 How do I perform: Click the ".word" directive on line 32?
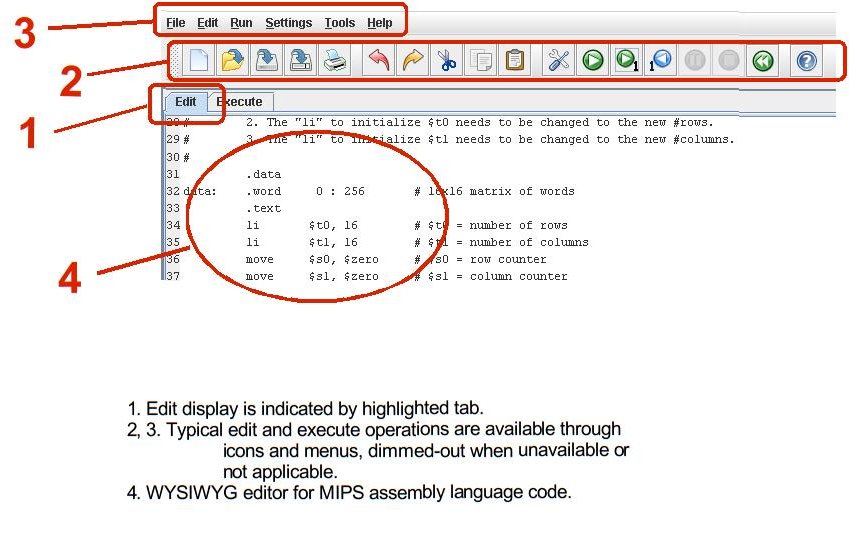(x=263, y=191)
